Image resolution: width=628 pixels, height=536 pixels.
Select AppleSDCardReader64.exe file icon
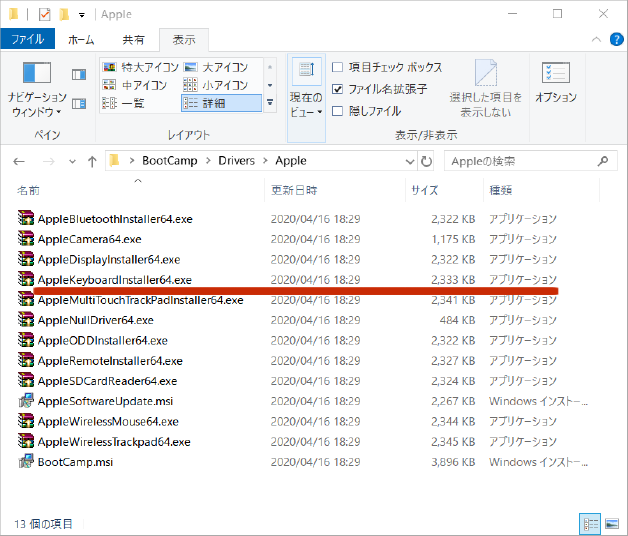click(x=26, y=380)
